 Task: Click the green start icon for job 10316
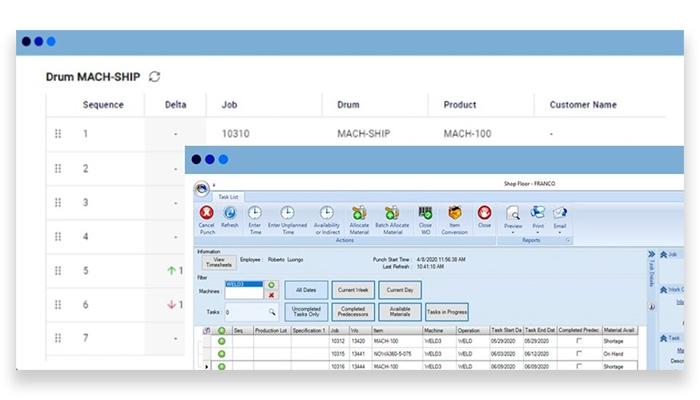221,366
